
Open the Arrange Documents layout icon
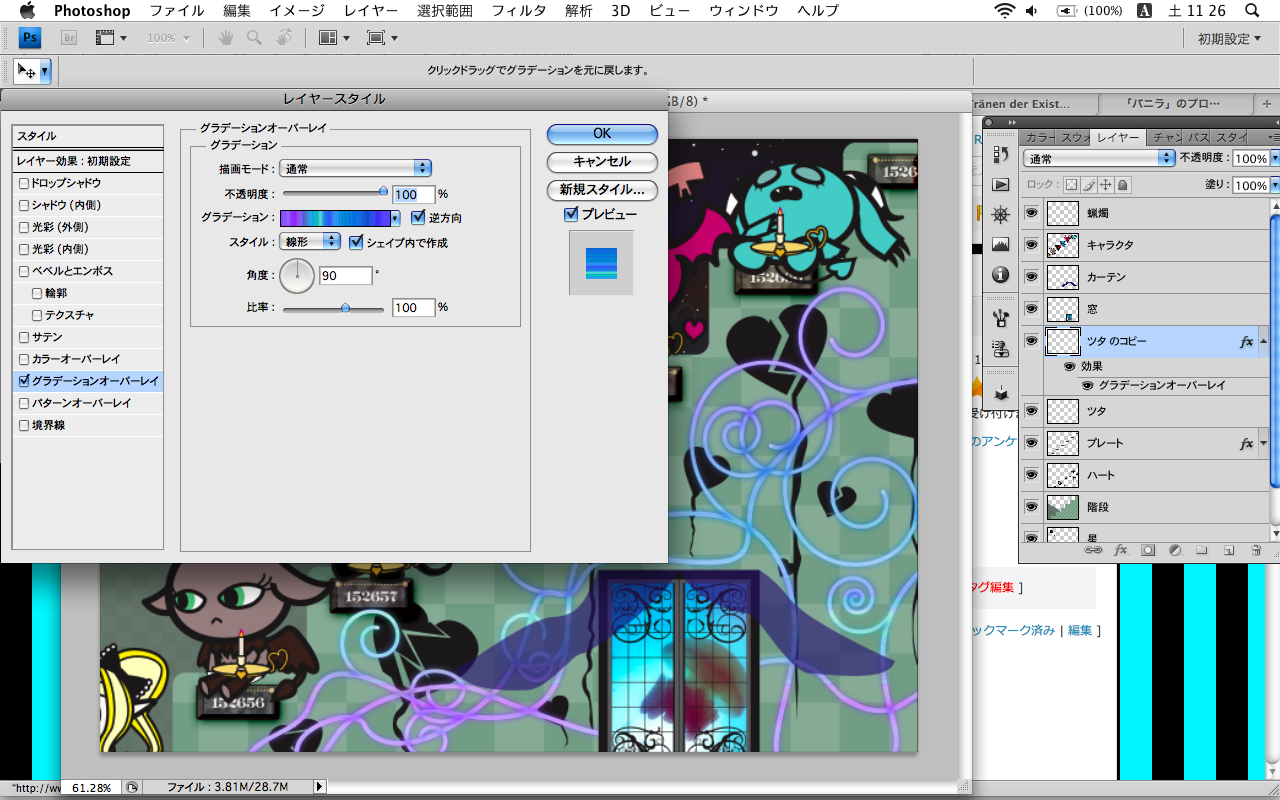(328, 38)
